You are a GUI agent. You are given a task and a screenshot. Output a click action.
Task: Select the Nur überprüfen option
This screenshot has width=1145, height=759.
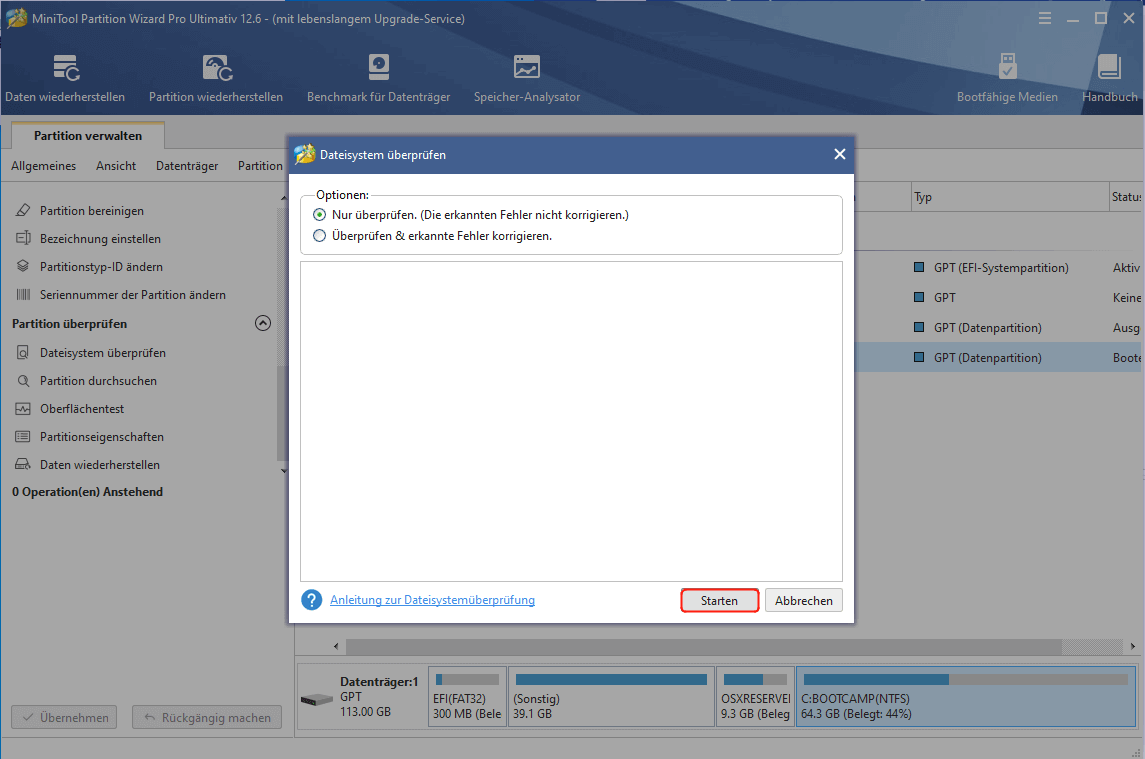click(x=320, y=214)
